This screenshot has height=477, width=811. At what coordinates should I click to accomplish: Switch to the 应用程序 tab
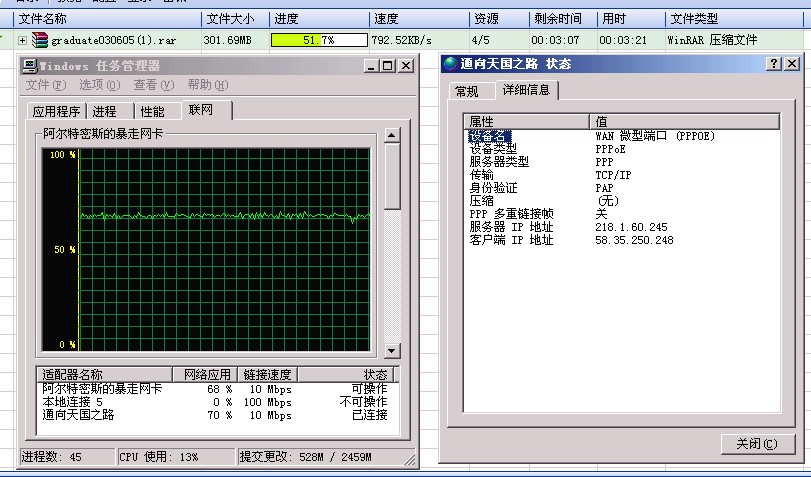[x=56, y=111]
